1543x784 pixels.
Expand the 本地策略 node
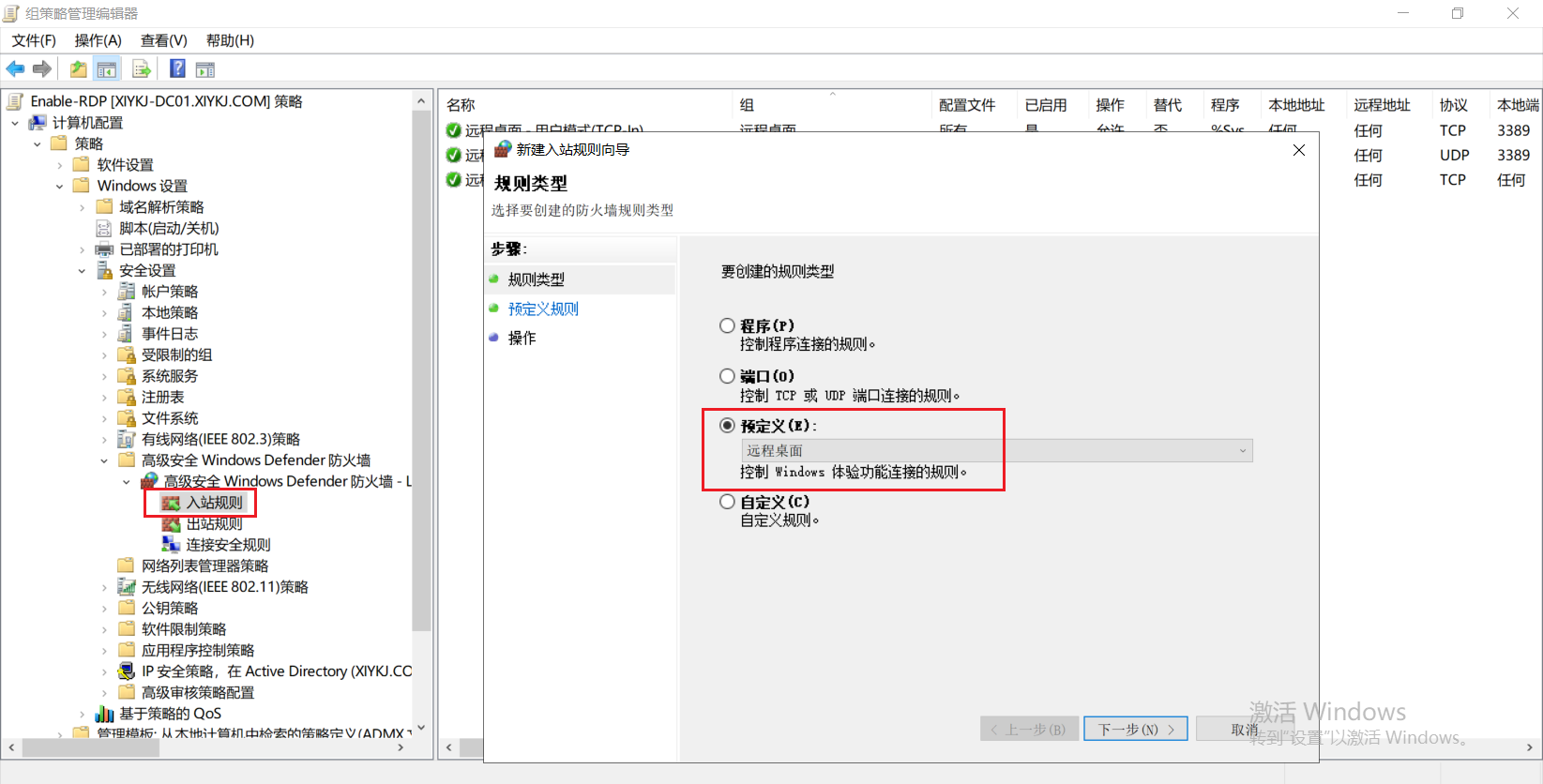(104, 312)
